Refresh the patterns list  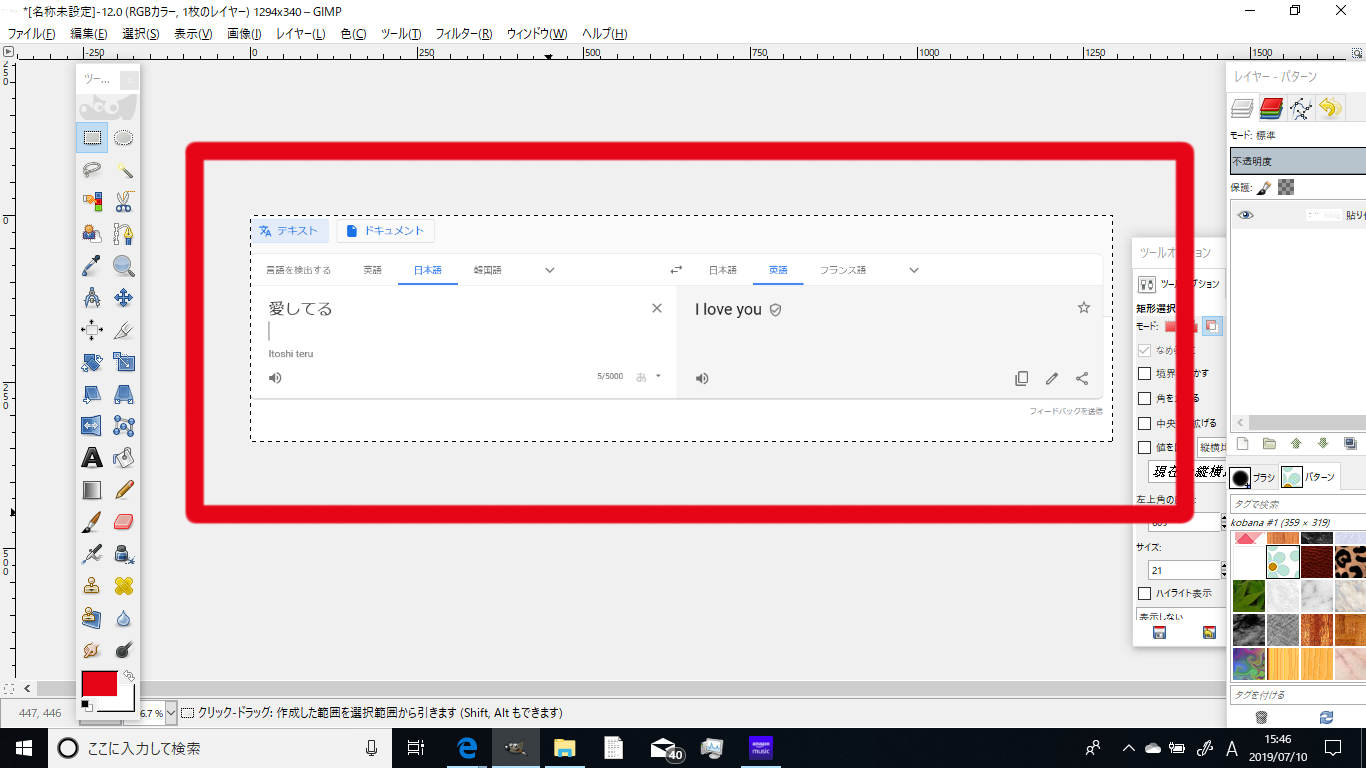(x=1326, y=717)
